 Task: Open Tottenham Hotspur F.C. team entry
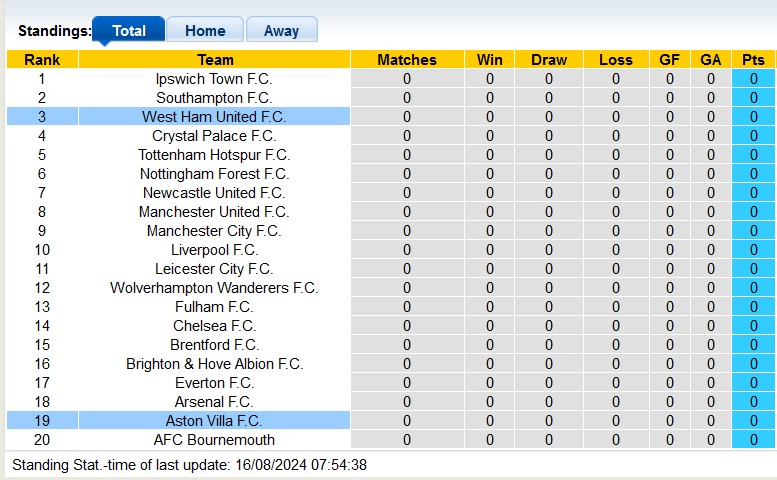(x=214, y=155)
